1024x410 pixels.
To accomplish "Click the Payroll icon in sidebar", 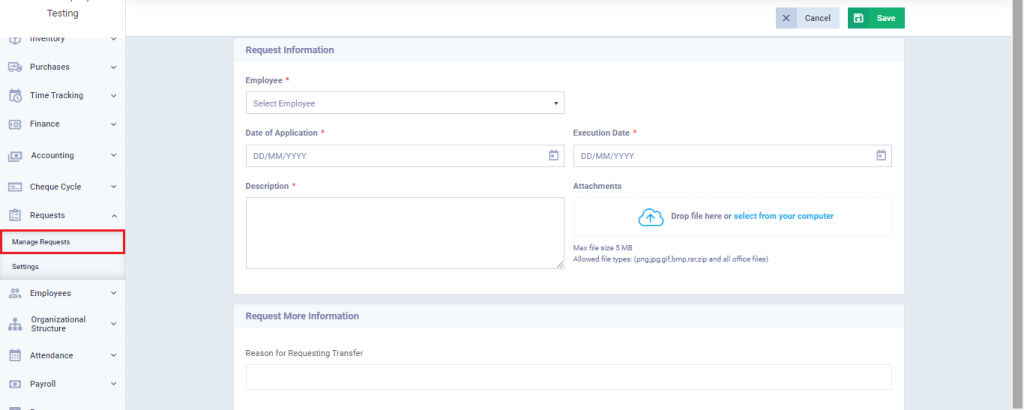I will (15, 385).
